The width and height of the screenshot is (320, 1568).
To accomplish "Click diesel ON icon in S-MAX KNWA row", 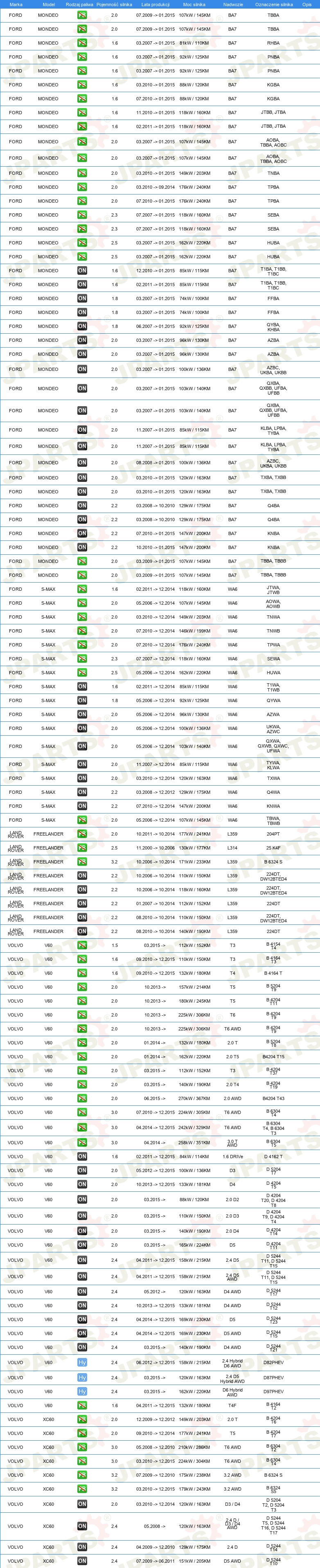I will pos(82,806).
